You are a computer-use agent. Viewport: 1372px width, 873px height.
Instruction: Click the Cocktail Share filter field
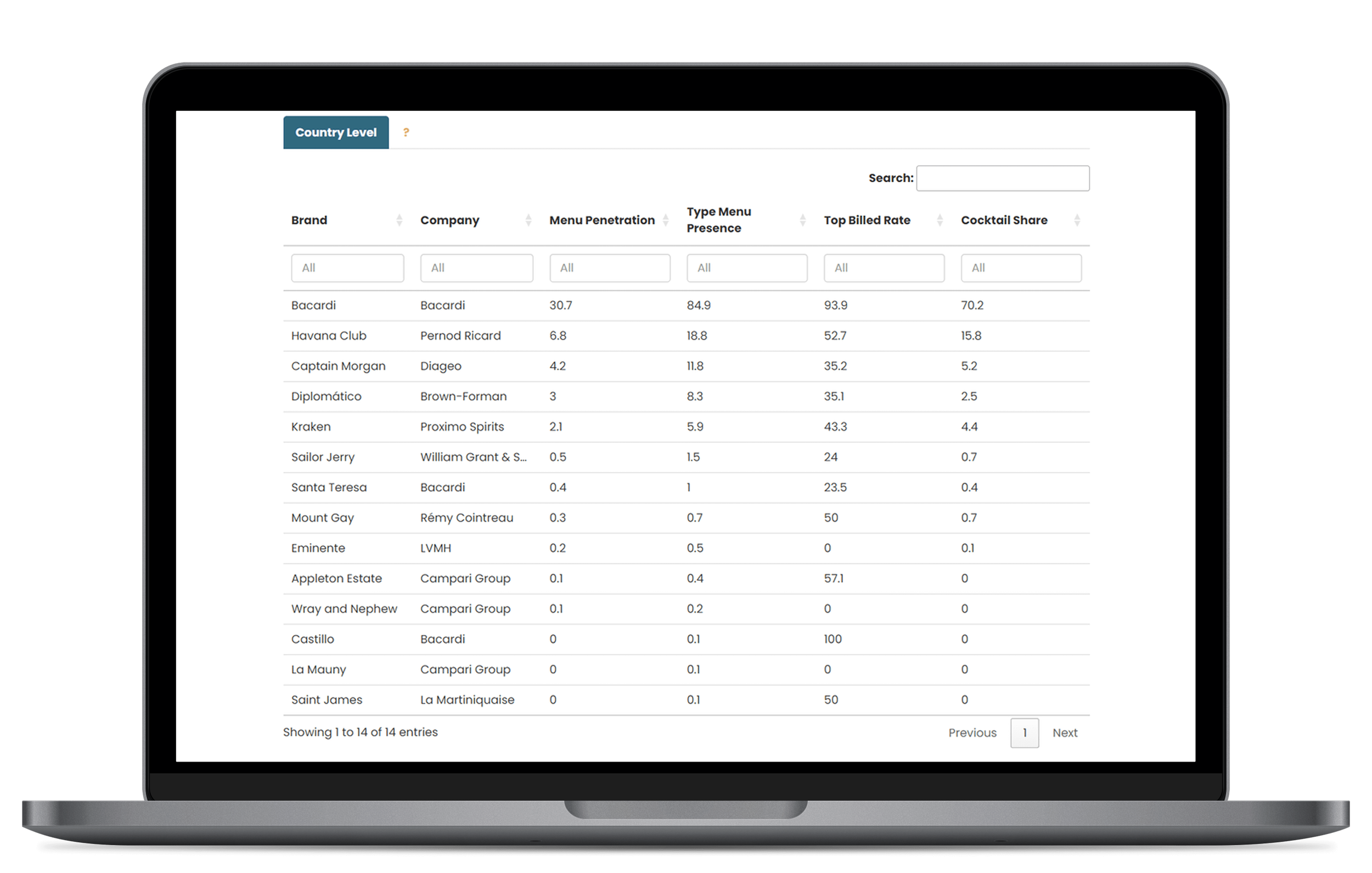point(1020,268)
